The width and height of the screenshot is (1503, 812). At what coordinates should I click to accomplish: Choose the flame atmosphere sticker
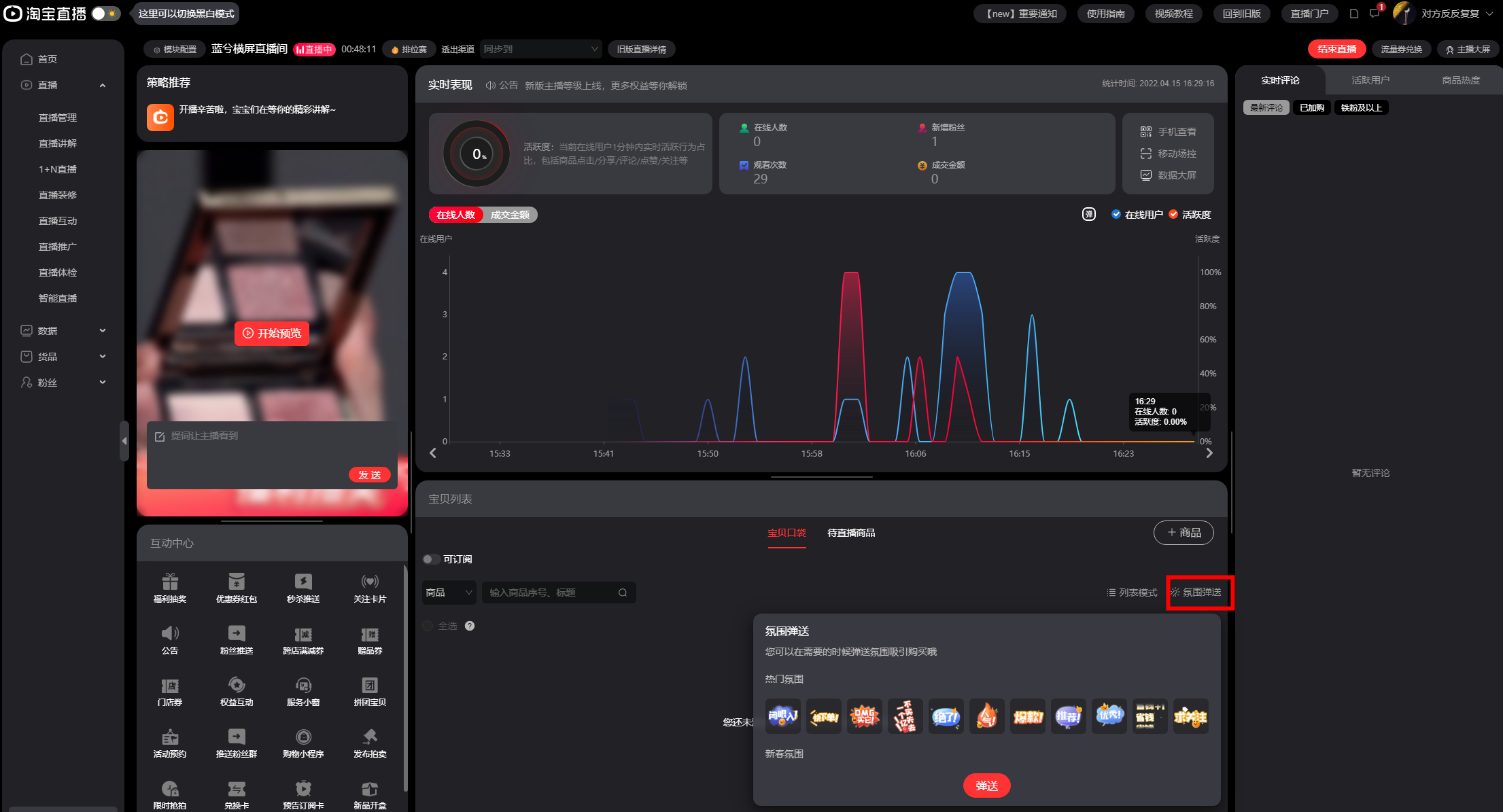click(987, 716)
